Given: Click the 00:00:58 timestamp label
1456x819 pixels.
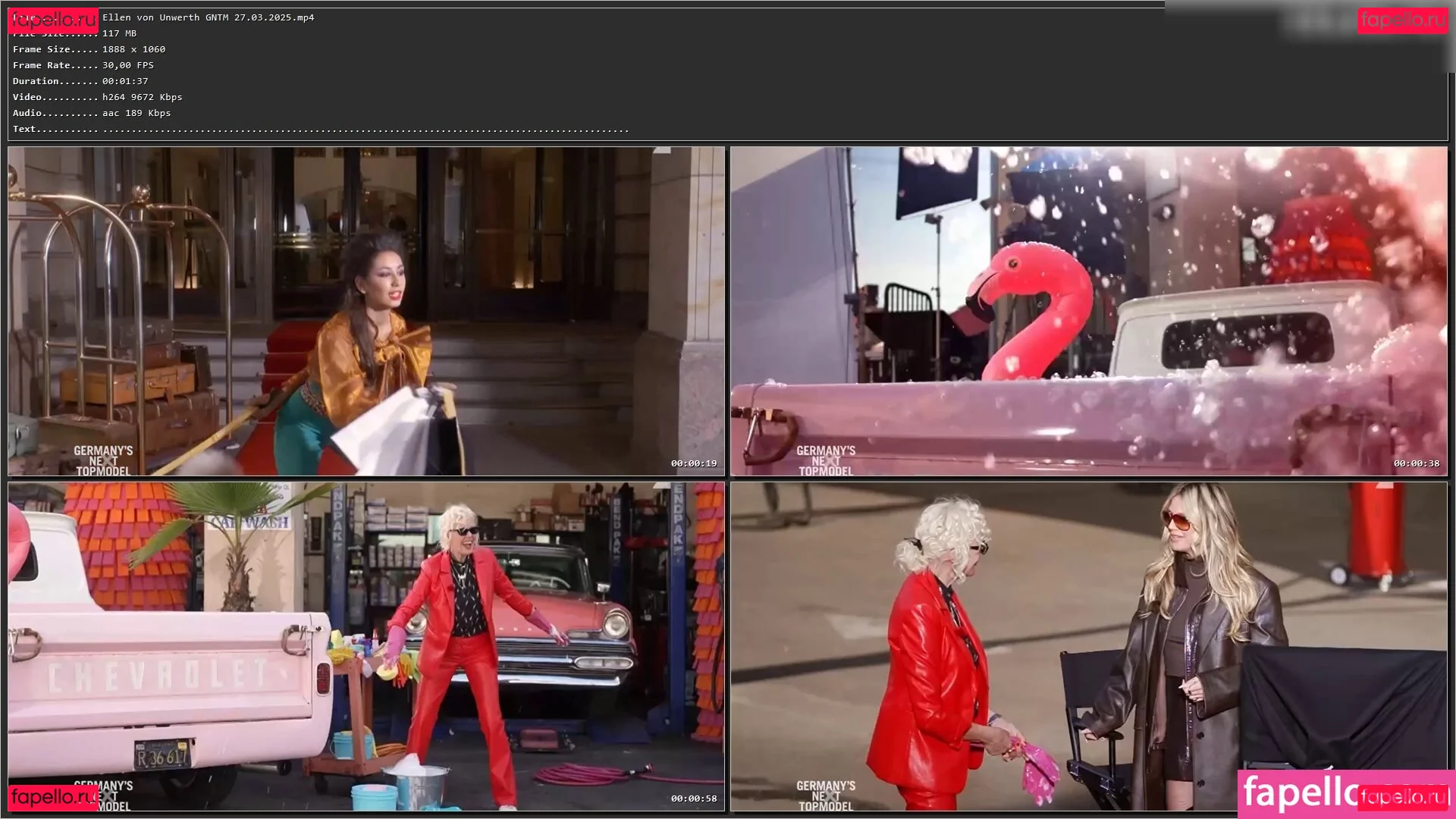Looking at the screenshot, I should coord(693,799).
